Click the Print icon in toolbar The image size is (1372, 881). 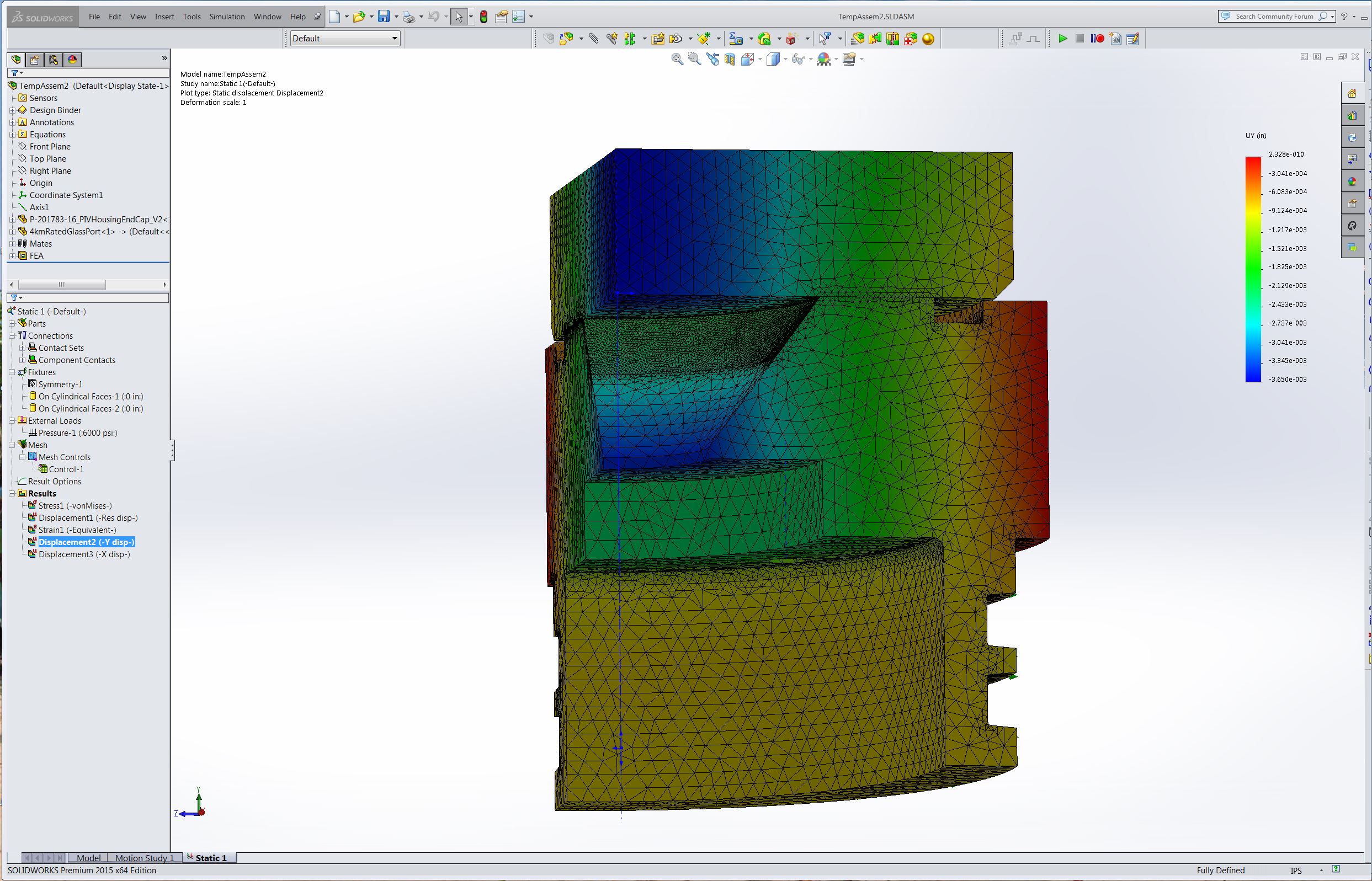coord(409,17)
